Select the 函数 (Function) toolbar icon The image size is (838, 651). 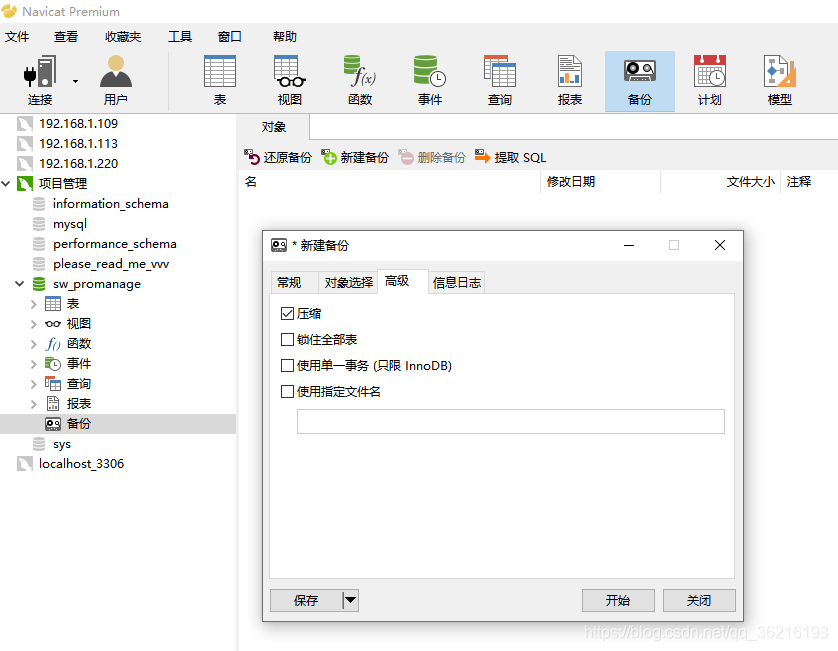[360, 81]
